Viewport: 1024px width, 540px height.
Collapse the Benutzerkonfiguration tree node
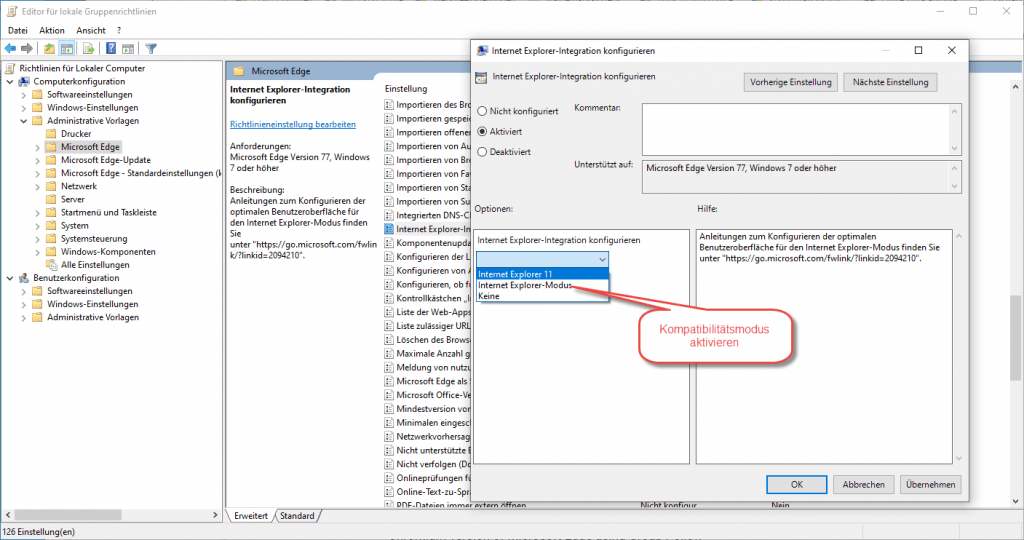(x=10, y=278)
